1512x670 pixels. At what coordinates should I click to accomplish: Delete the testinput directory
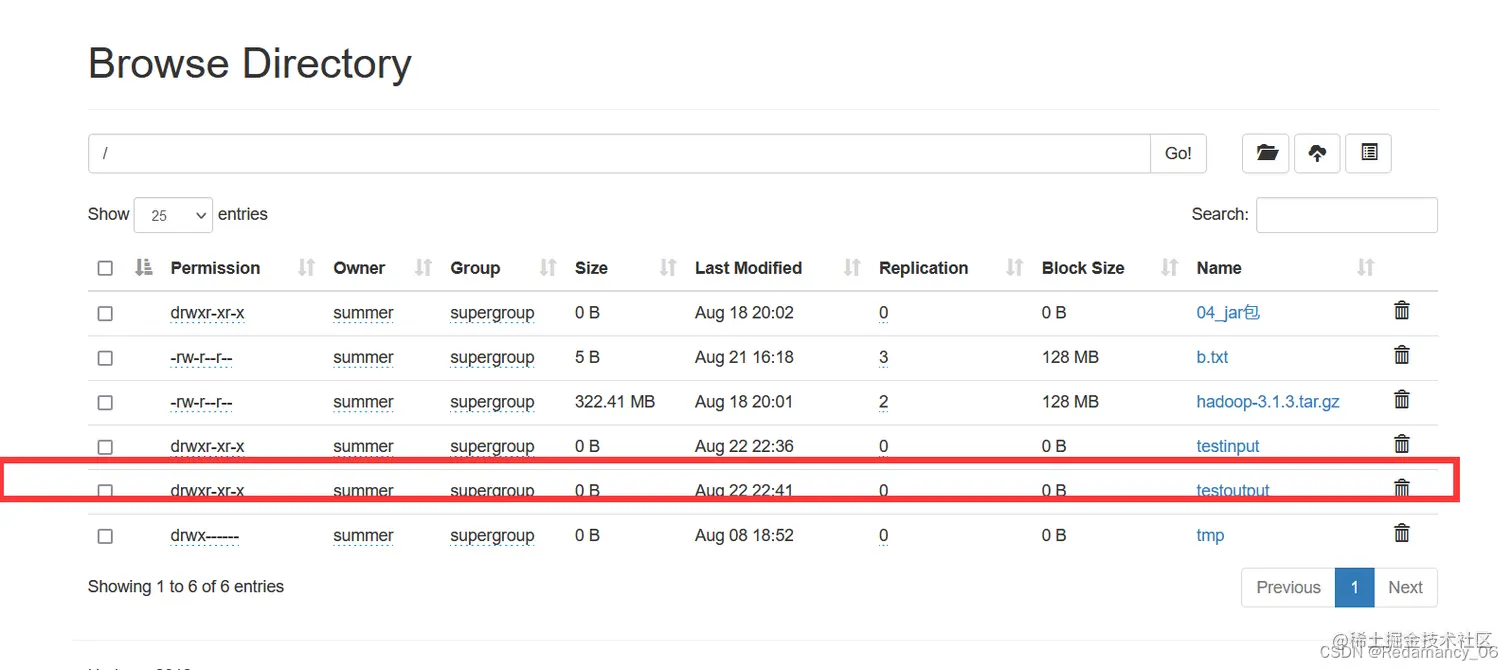pyautogui.click(x=1402, y=444)
